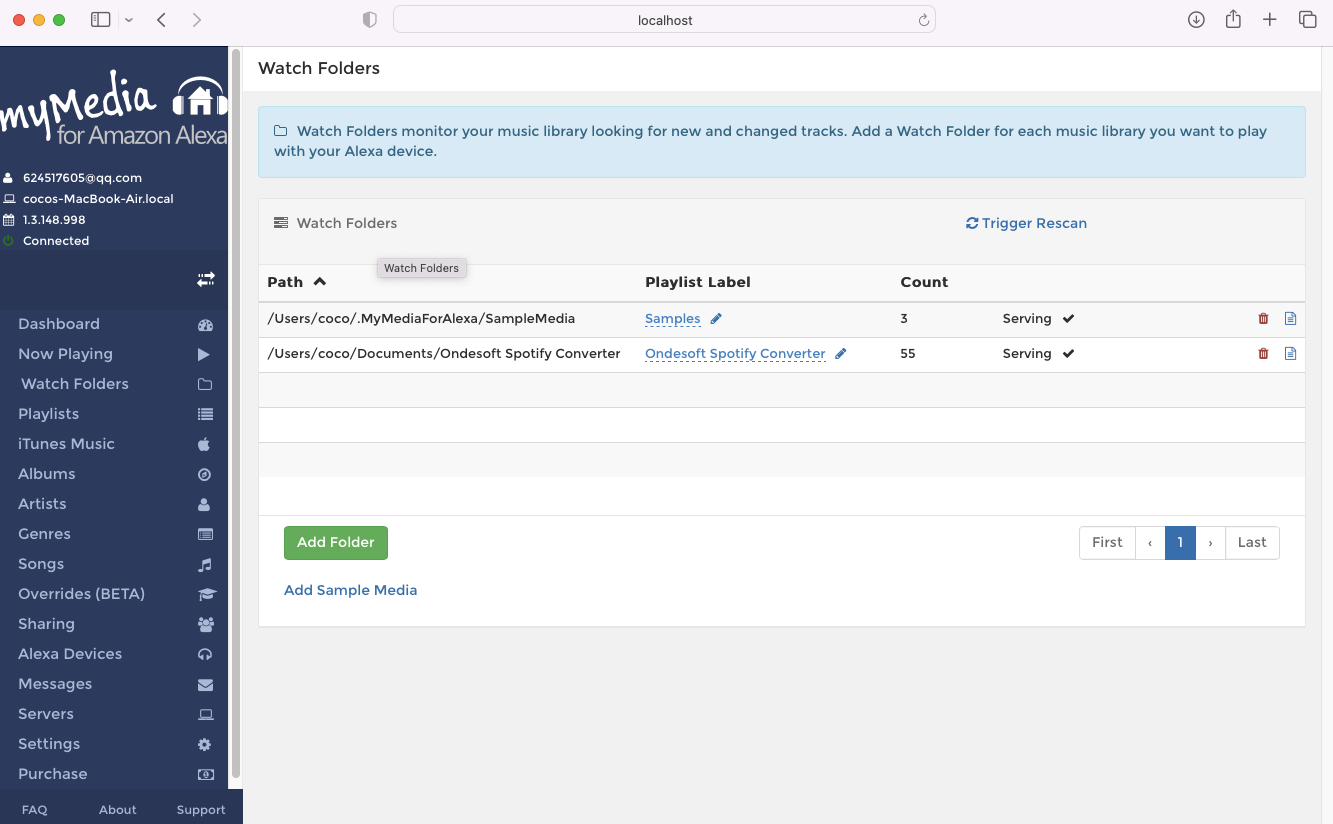Click the iTunes Music apple icon
This screenshot has height=824, width=1333.
point(204,444)
